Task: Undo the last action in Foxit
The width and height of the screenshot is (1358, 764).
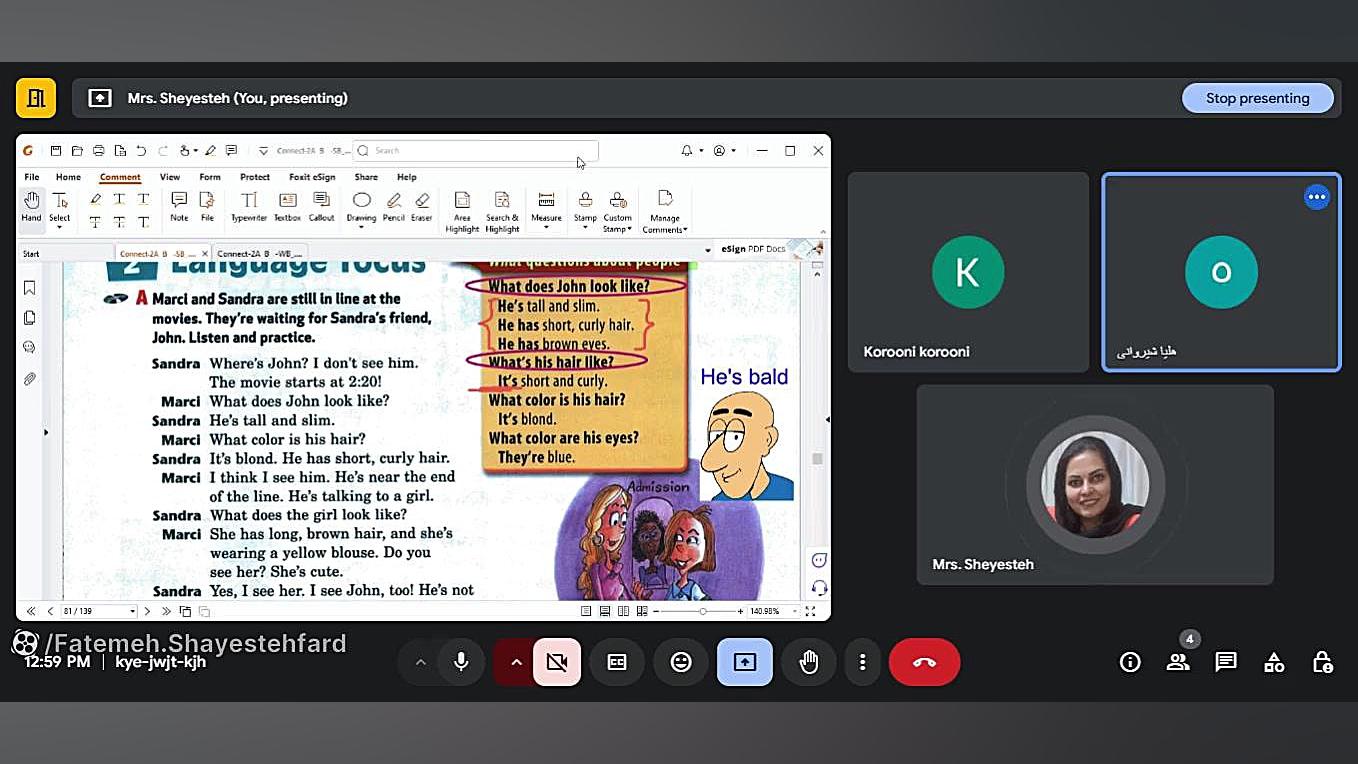Action: tap(141, 151)
